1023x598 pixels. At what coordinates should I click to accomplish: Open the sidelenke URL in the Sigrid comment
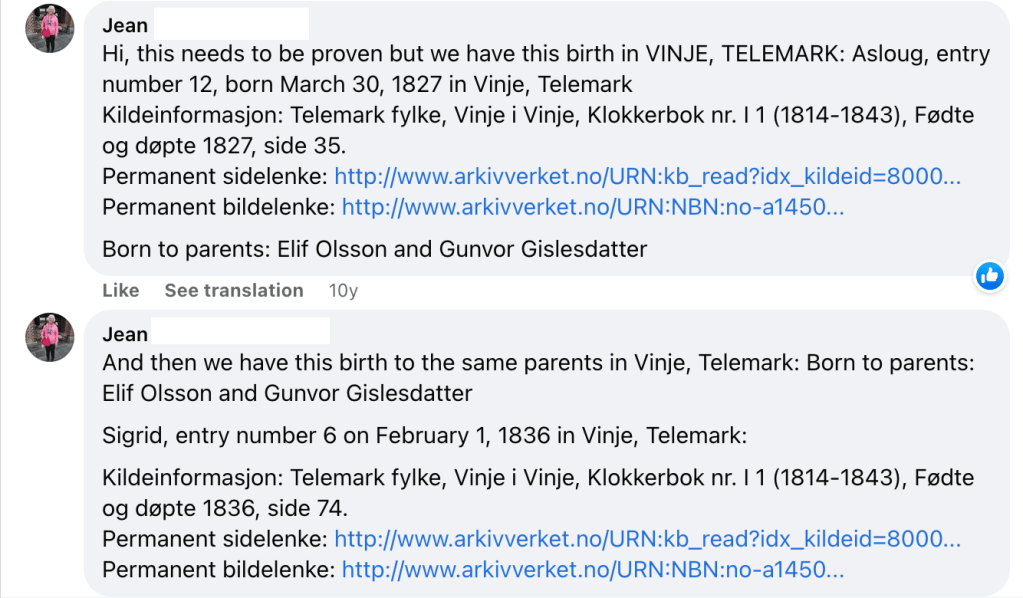tap(647, 539)
